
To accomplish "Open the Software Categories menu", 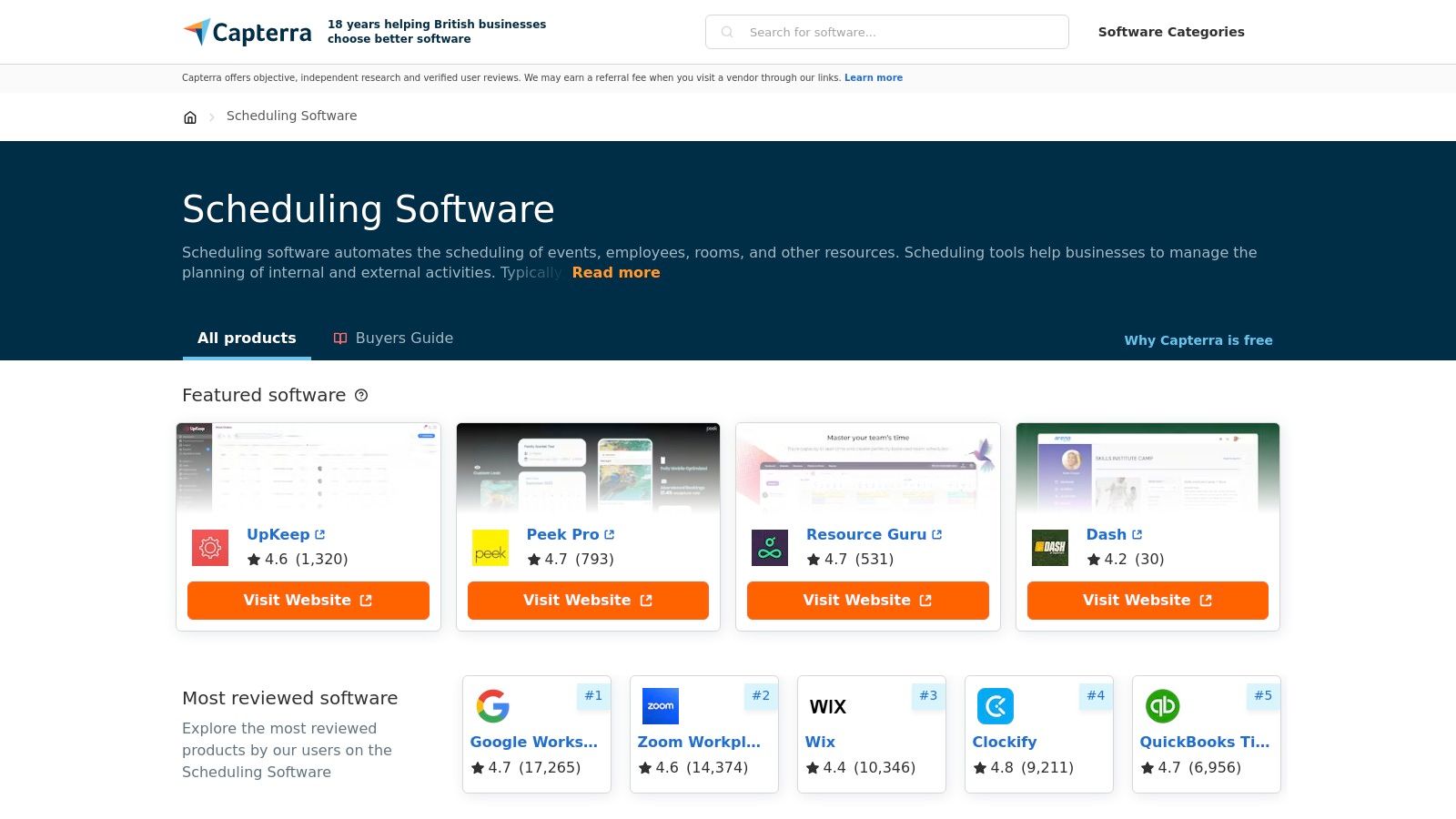I will (1170, 32).
